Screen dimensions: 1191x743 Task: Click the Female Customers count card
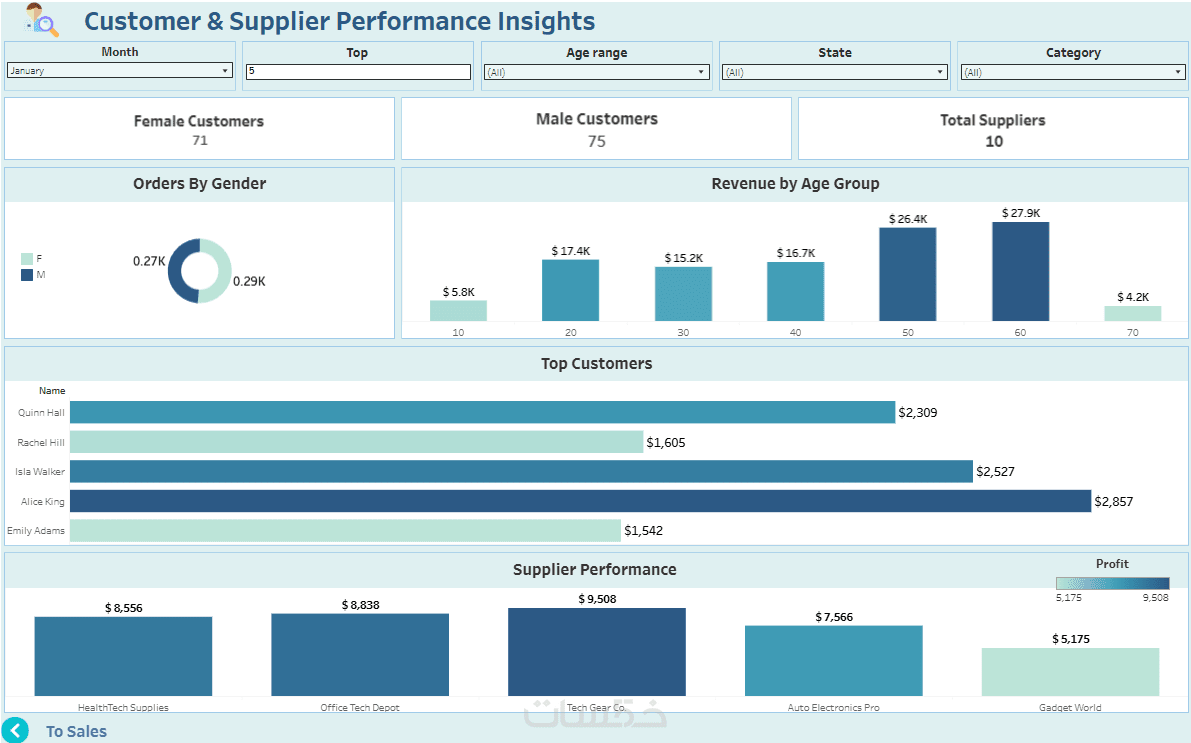pyautogui.click(x=199, y=129)
